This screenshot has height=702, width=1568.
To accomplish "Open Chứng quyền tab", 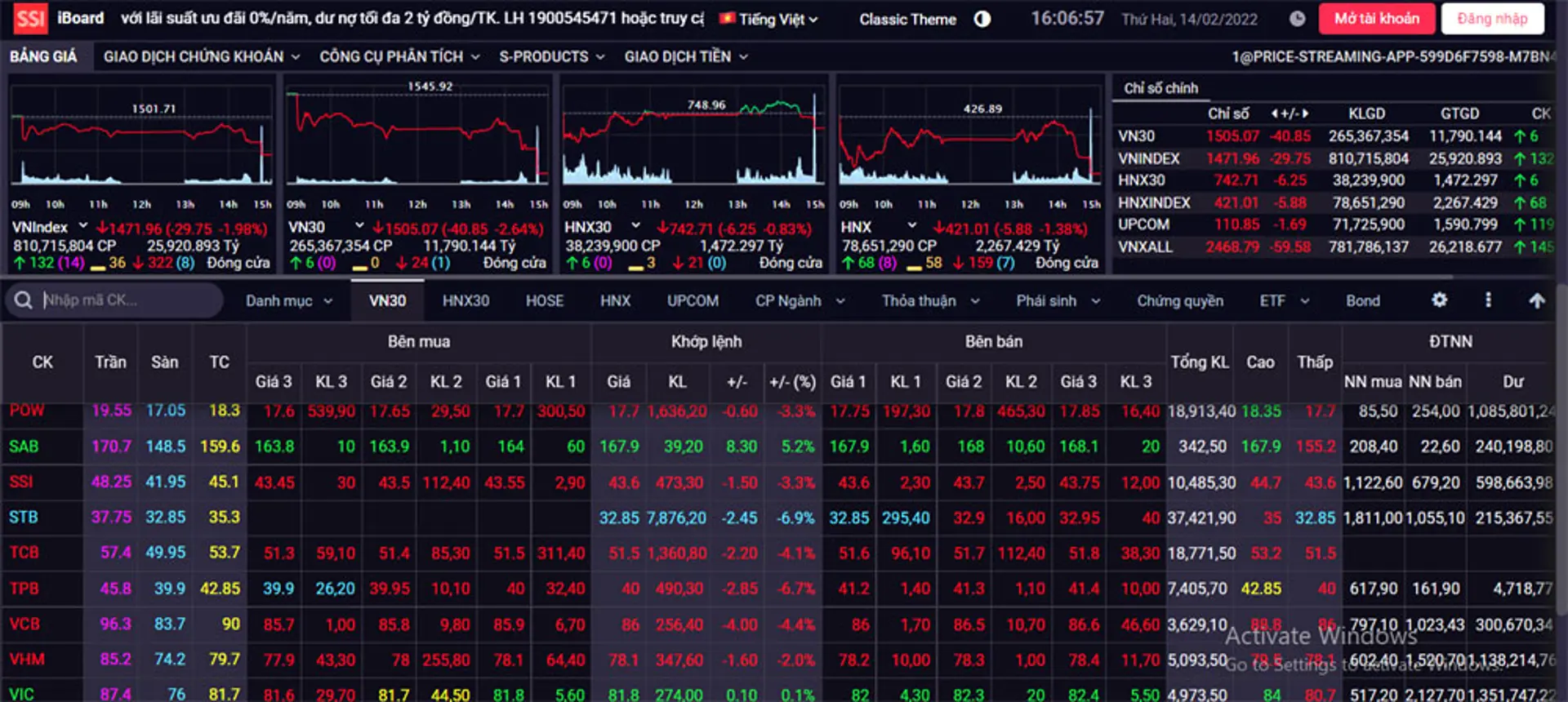I will click(1180, 300).
